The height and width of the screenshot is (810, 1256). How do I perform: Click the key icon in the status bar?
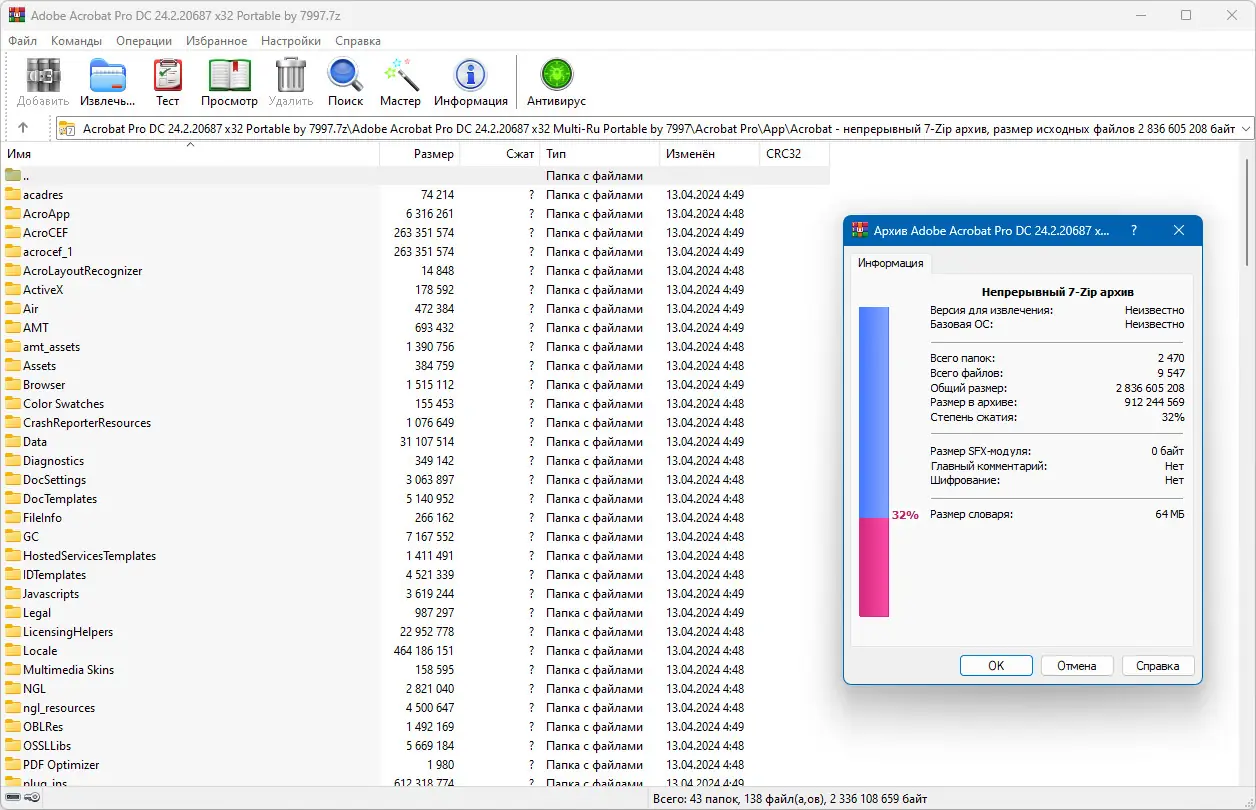point(31,797)
